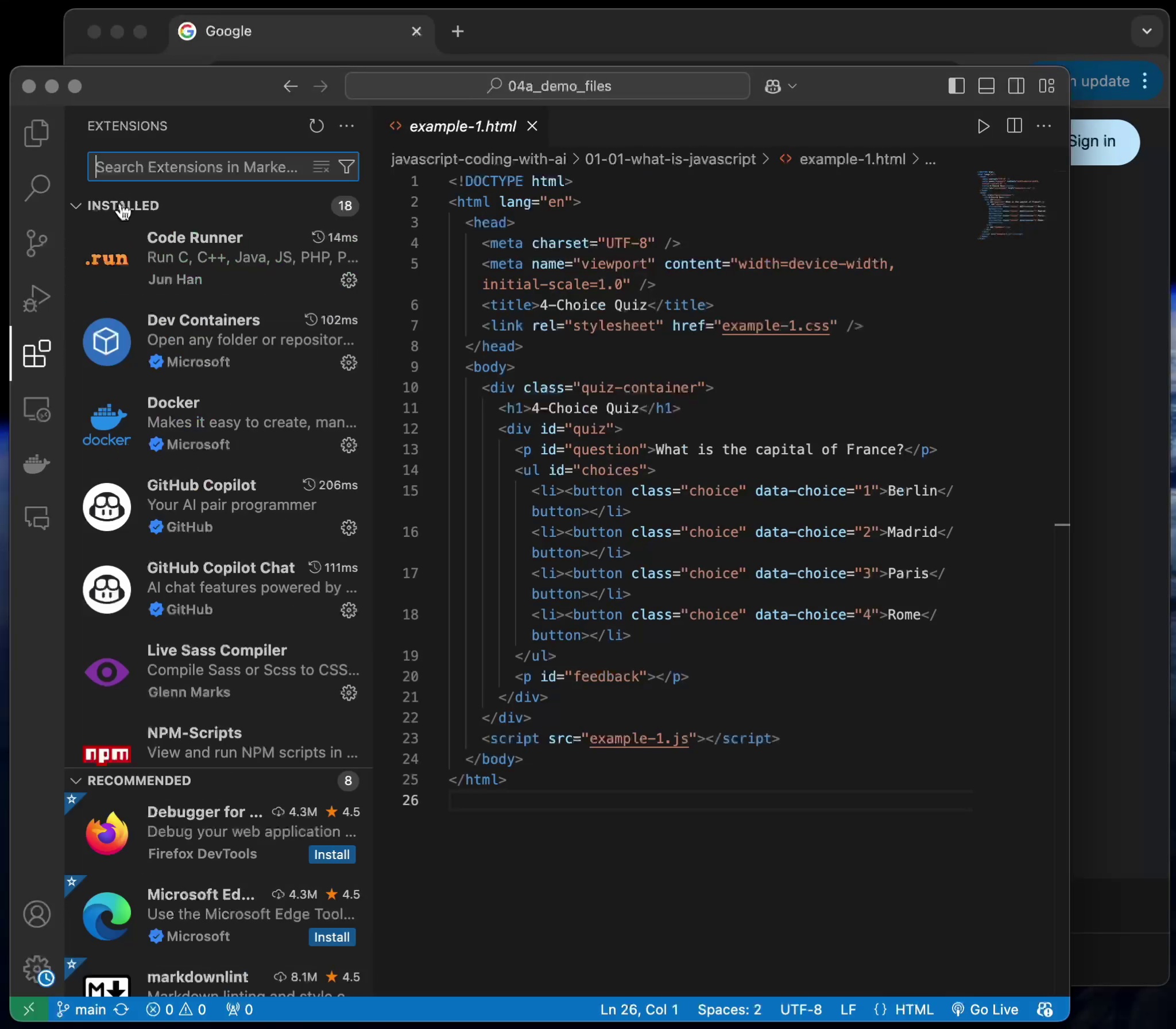Open breadcrumb folder javascript-coding-with-ai
This screenshot has height=1029, width=1176.
[x=479, y=159]
